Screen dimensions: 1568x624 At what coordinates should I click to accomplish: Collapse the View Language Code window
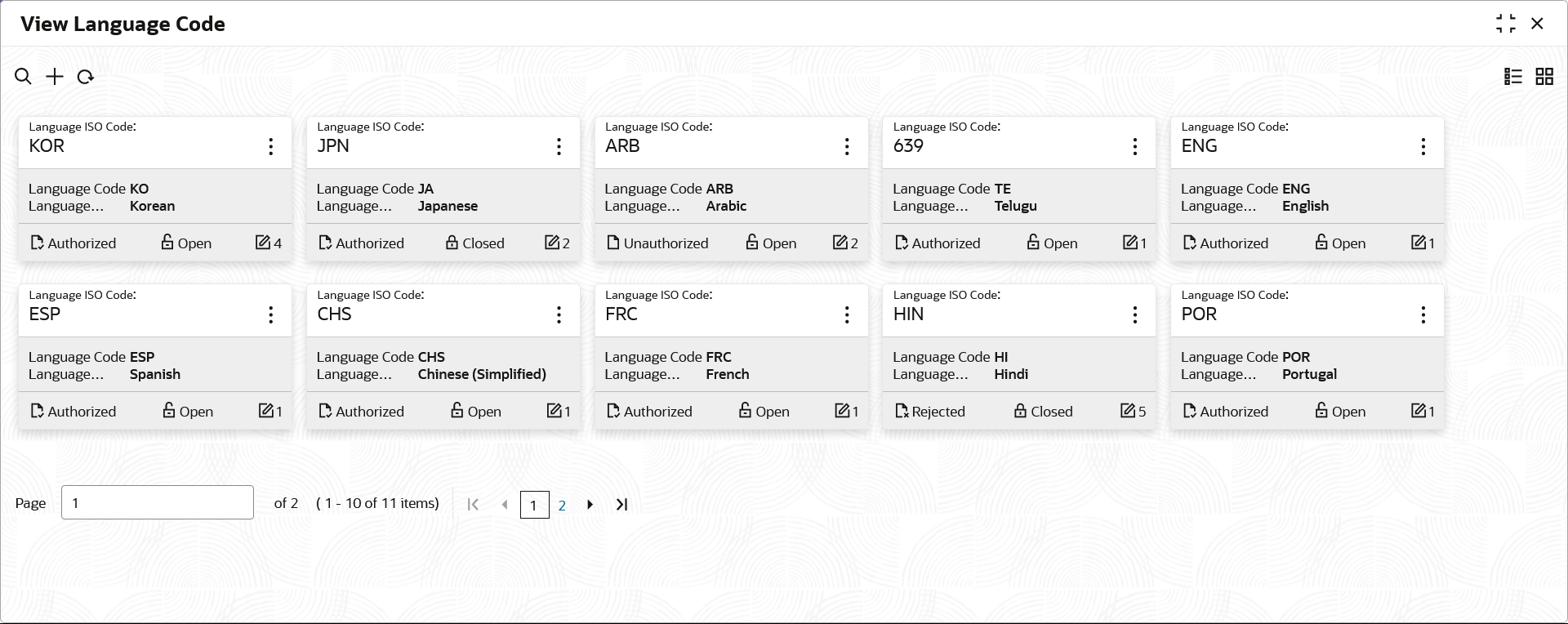(x=1506, y=24)
